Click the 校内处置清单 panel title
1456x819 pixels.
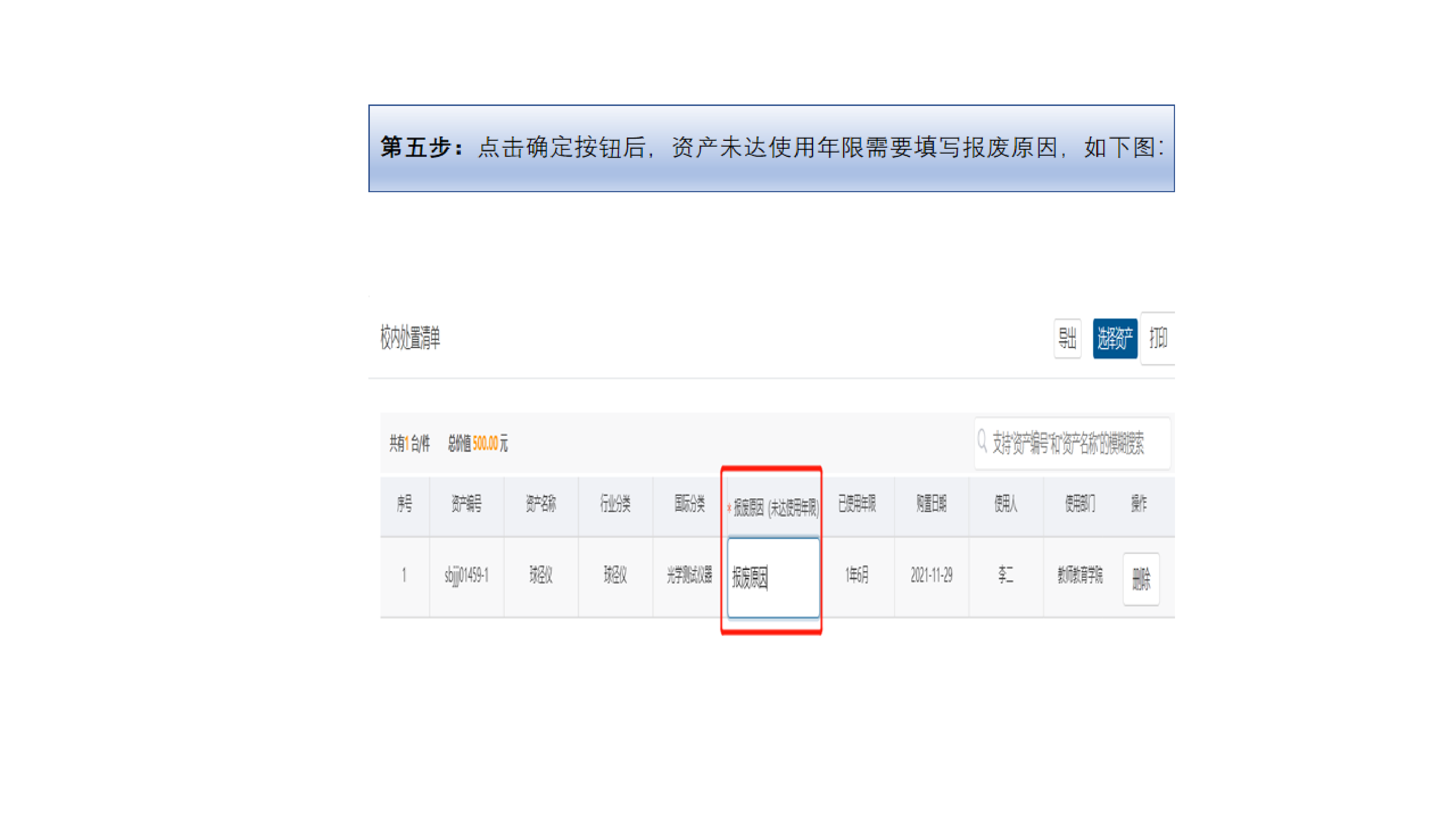(410, 337)
